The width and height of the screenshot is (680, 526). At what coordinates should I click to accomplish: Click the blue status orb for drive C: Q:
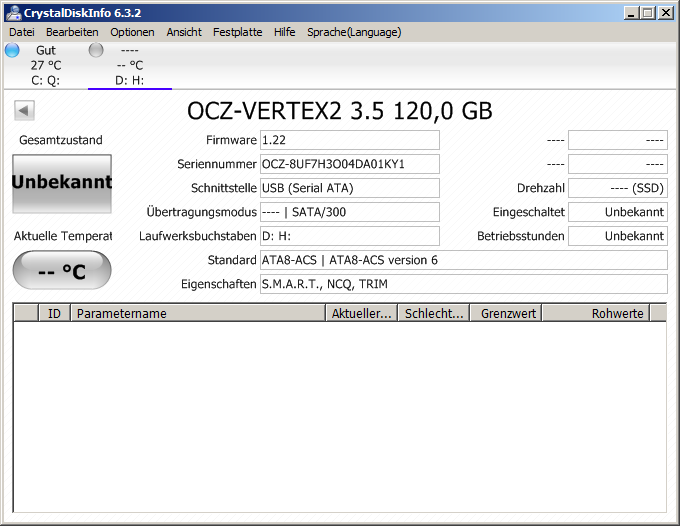pyautogui.click(x=12, y=50)
